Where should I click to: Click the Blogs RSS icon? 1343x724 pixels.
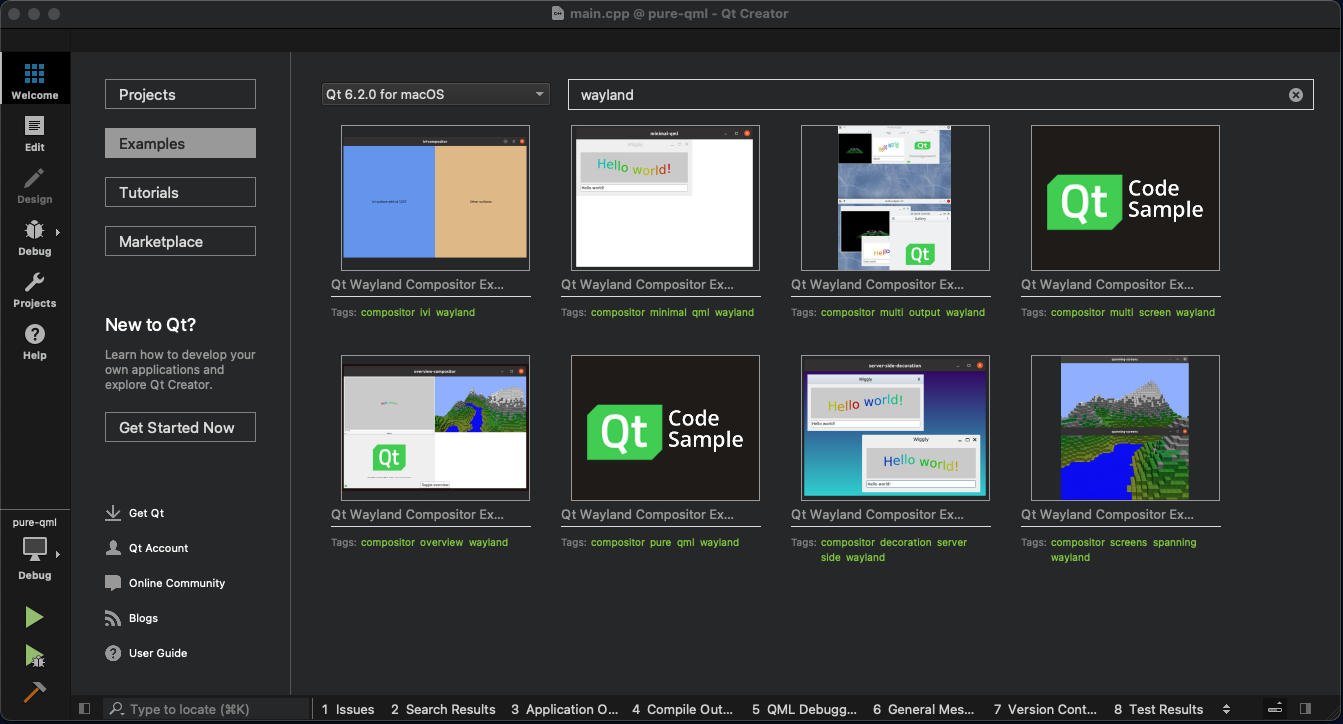(x=113, y=618)
